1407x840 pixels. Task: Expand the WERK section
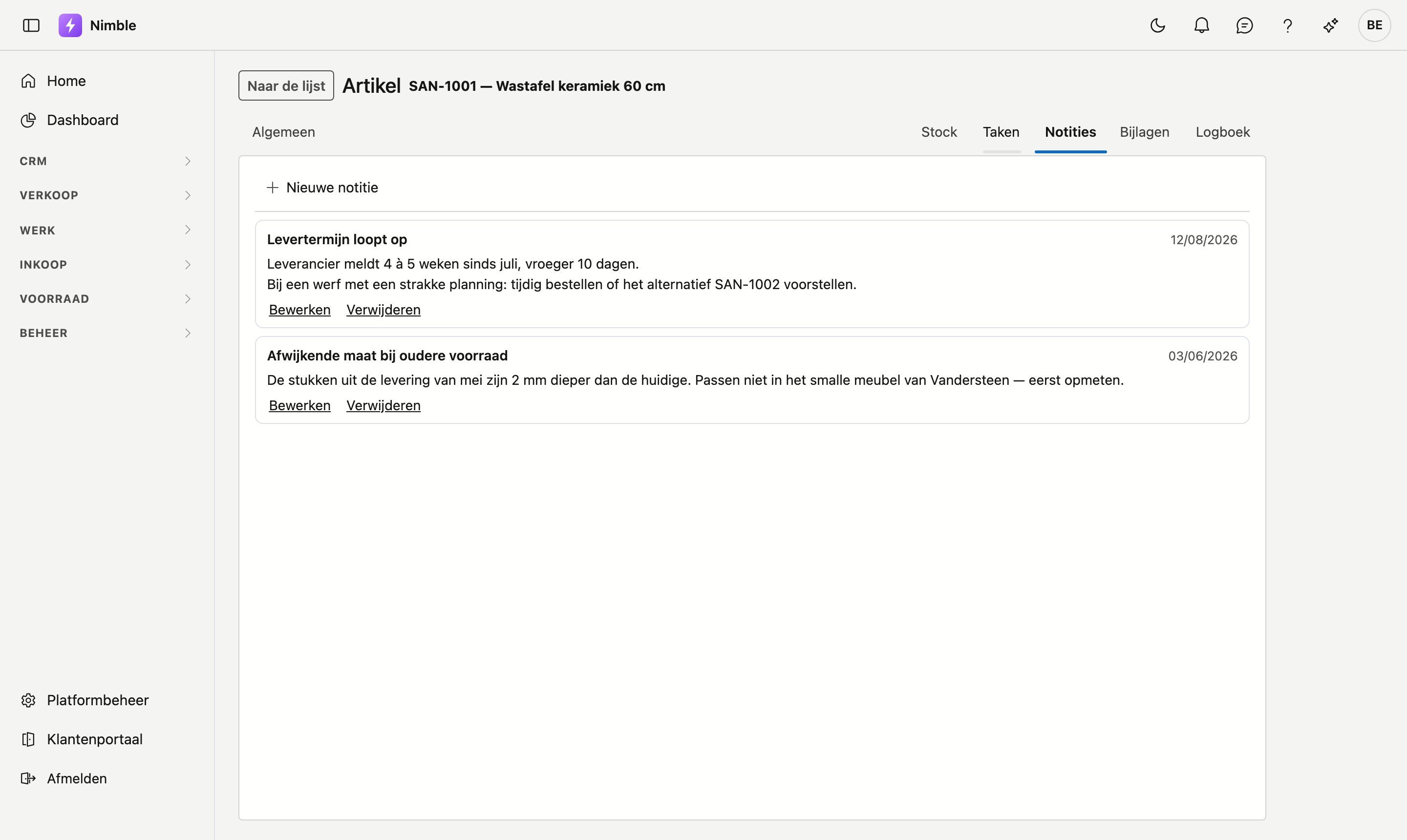click(x=107, y=230)
